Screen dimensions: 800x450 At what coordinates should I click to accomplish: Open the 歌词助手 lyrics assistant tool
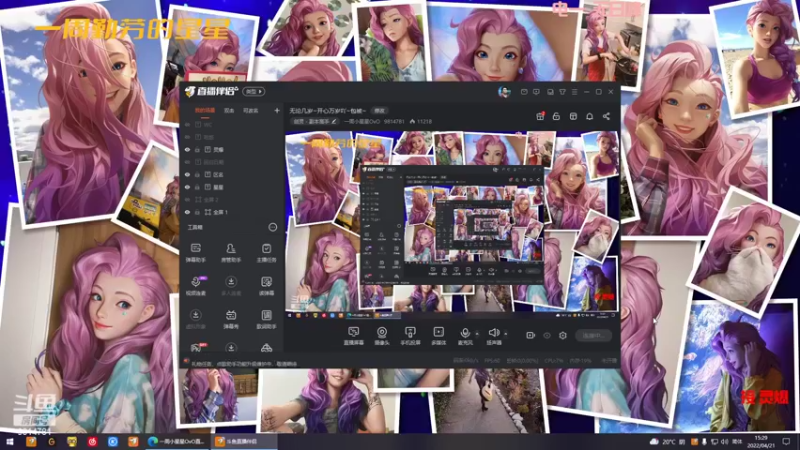[x=266, y=319]
